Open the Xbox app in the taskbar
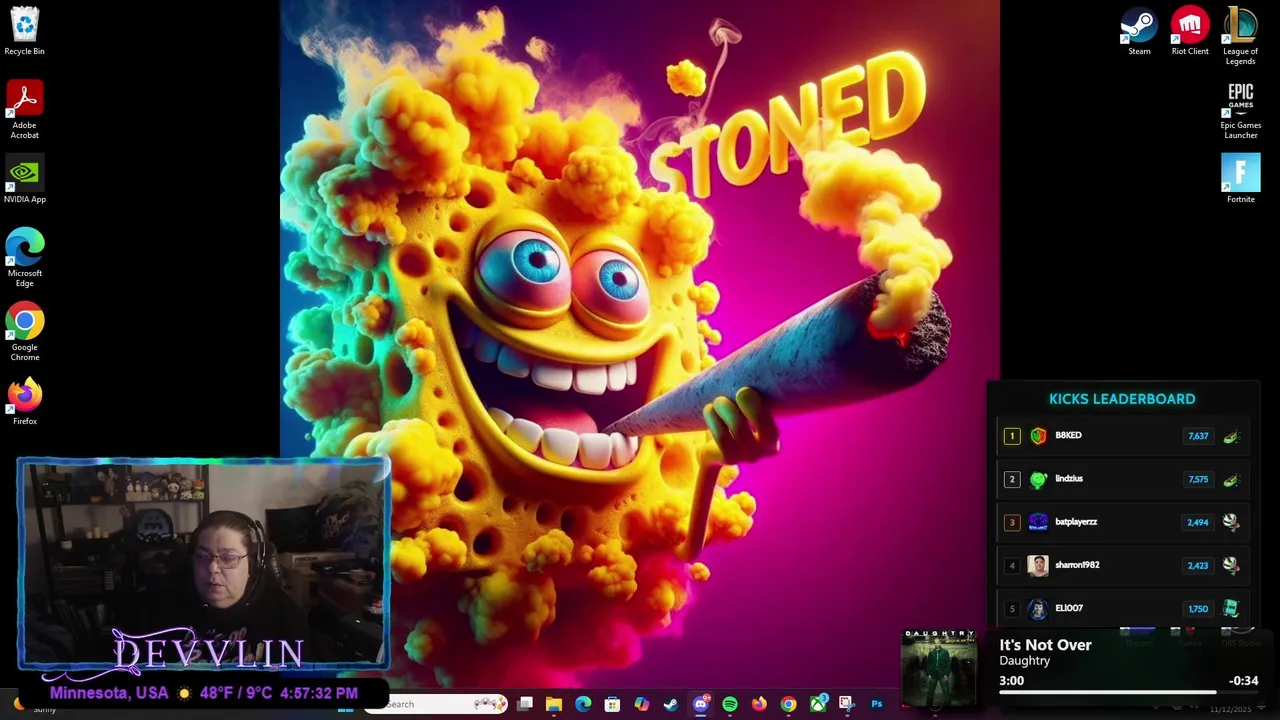Screen dimensions: 1280x720 818,704
